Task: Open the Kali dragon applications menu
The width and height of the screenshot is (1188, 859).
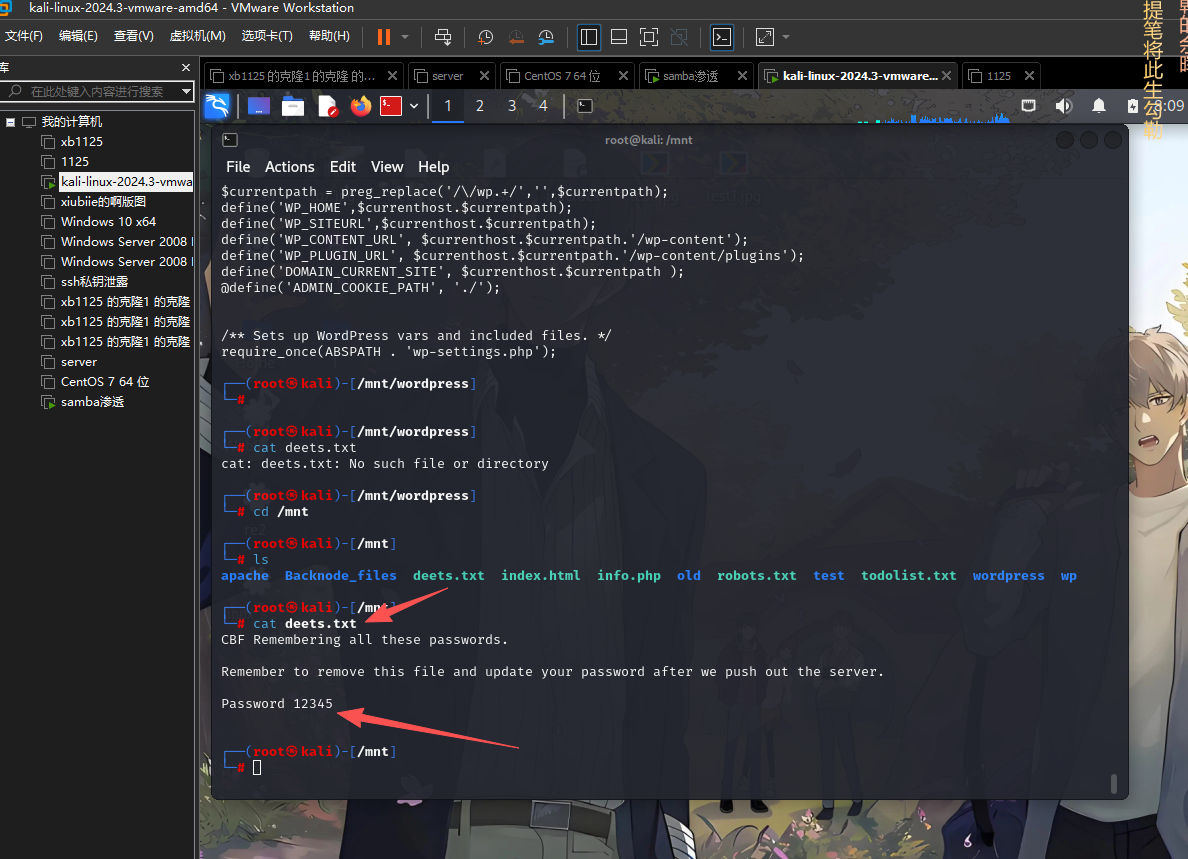Action: pyautogui.click(x=217, y=105)
